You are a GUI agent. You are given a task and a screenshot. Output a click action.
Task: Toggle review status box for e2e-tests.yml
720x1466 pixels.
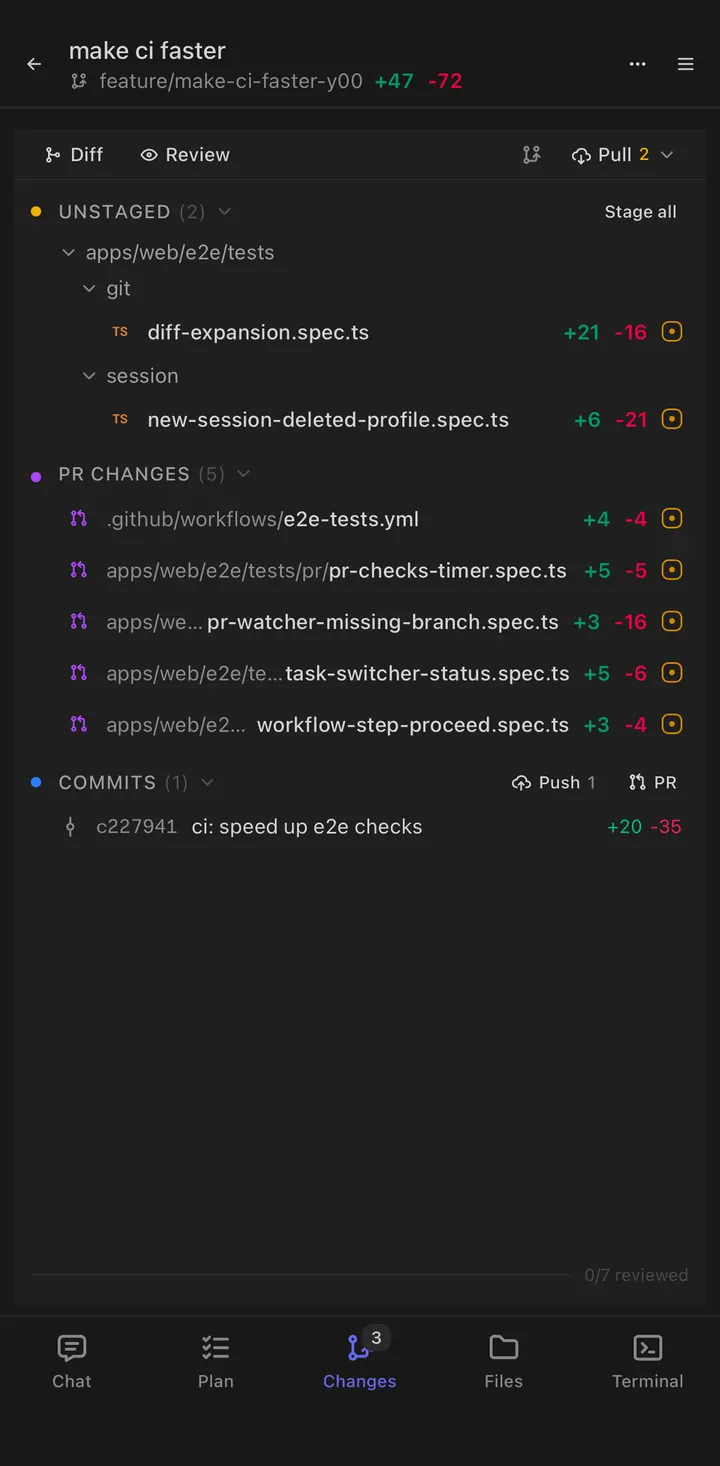click(673, 518)
